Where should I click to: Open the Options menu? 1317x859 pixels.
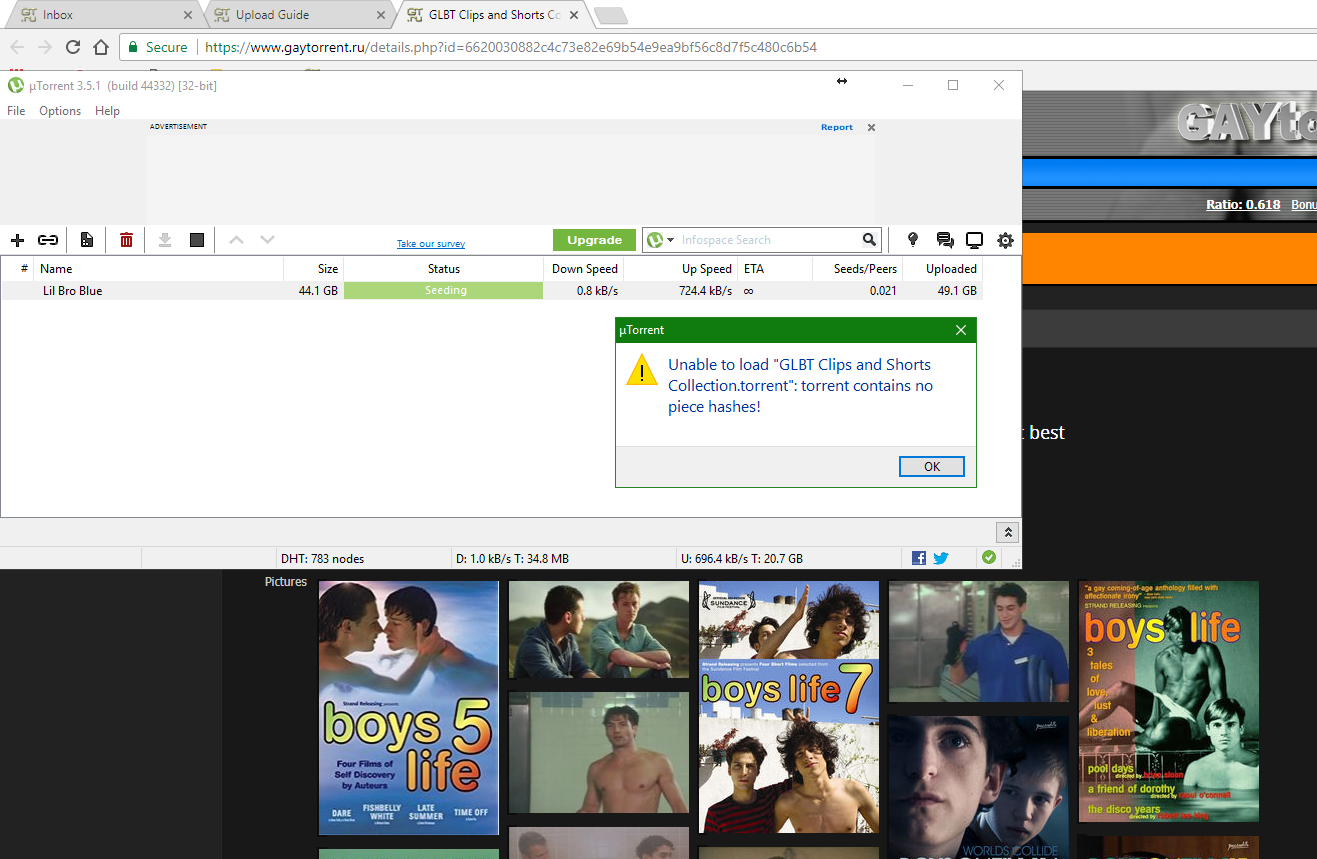59,110
